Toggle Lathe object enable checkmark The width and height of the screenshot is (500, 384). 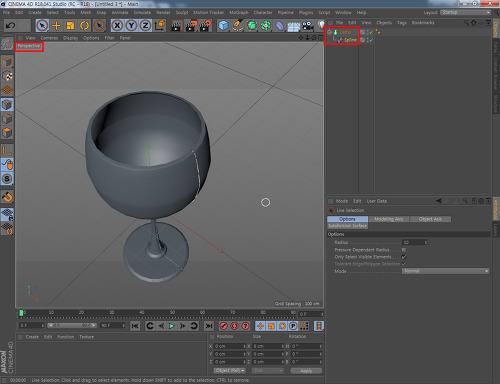tap(371, 32)
